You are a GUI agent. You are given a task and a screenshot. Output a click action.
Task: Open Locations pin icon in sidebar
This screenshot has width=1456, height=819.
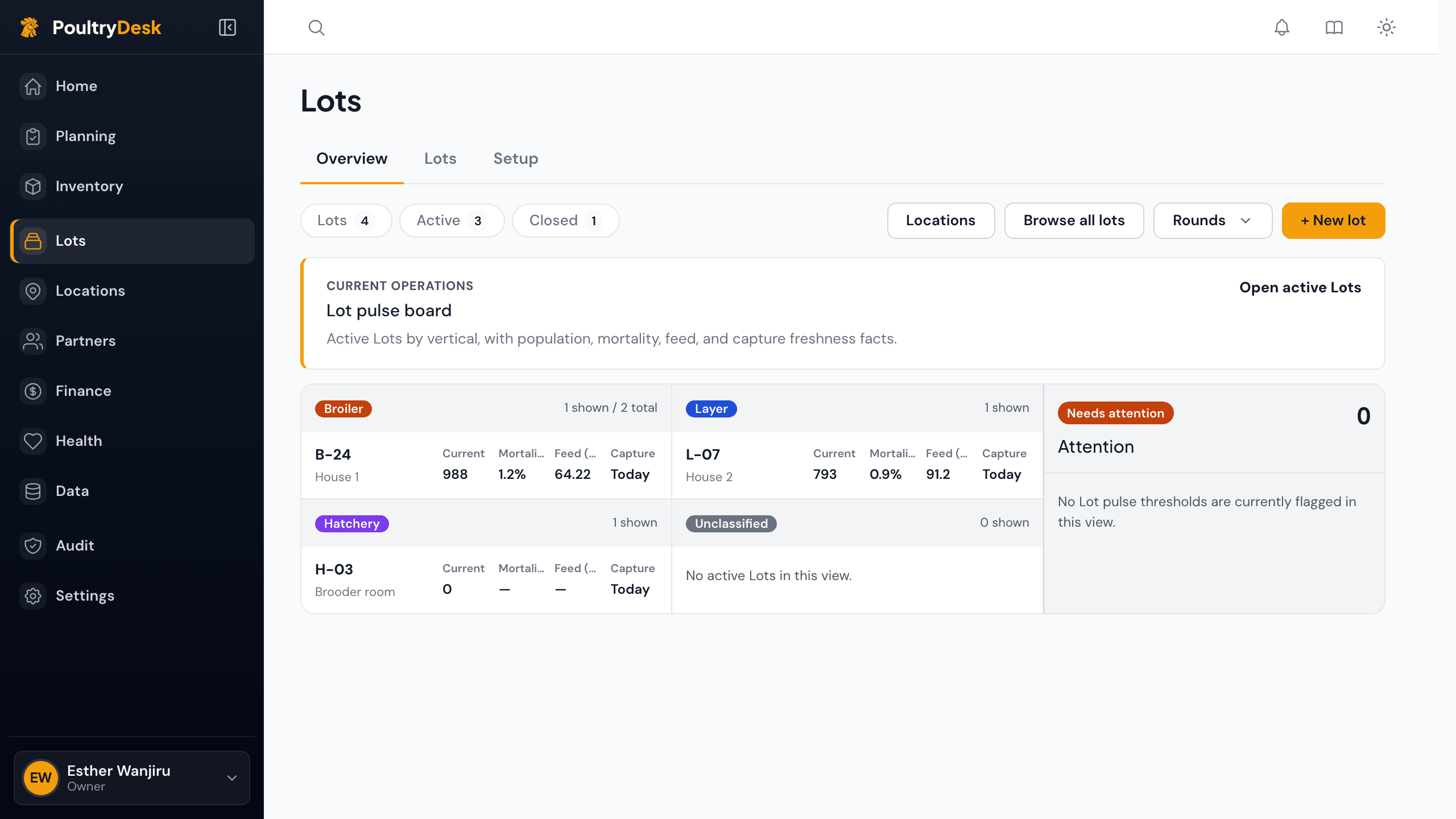point(33,291)
